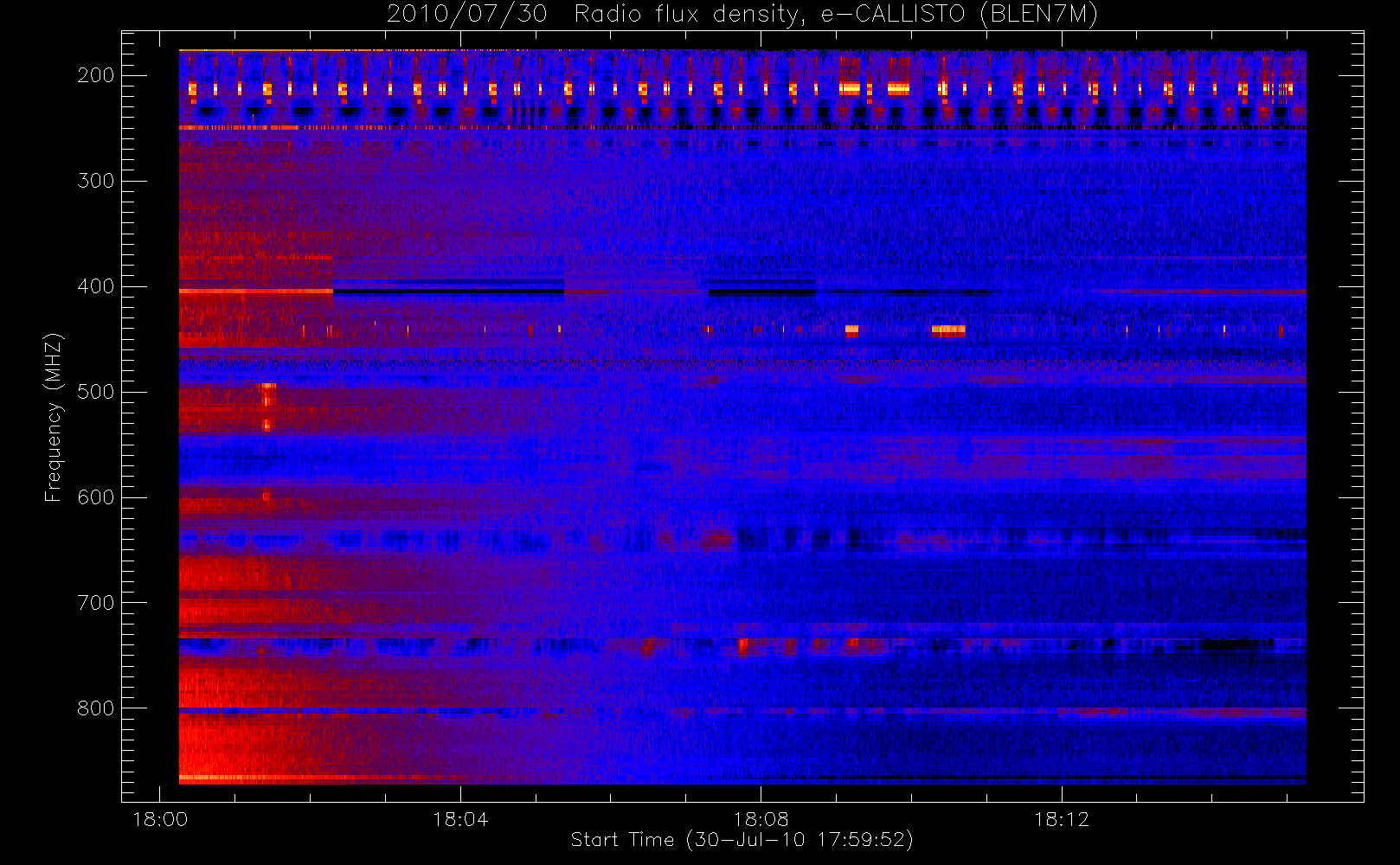
Task: Click the 18:04 time tick label
Action: (460, 819)
